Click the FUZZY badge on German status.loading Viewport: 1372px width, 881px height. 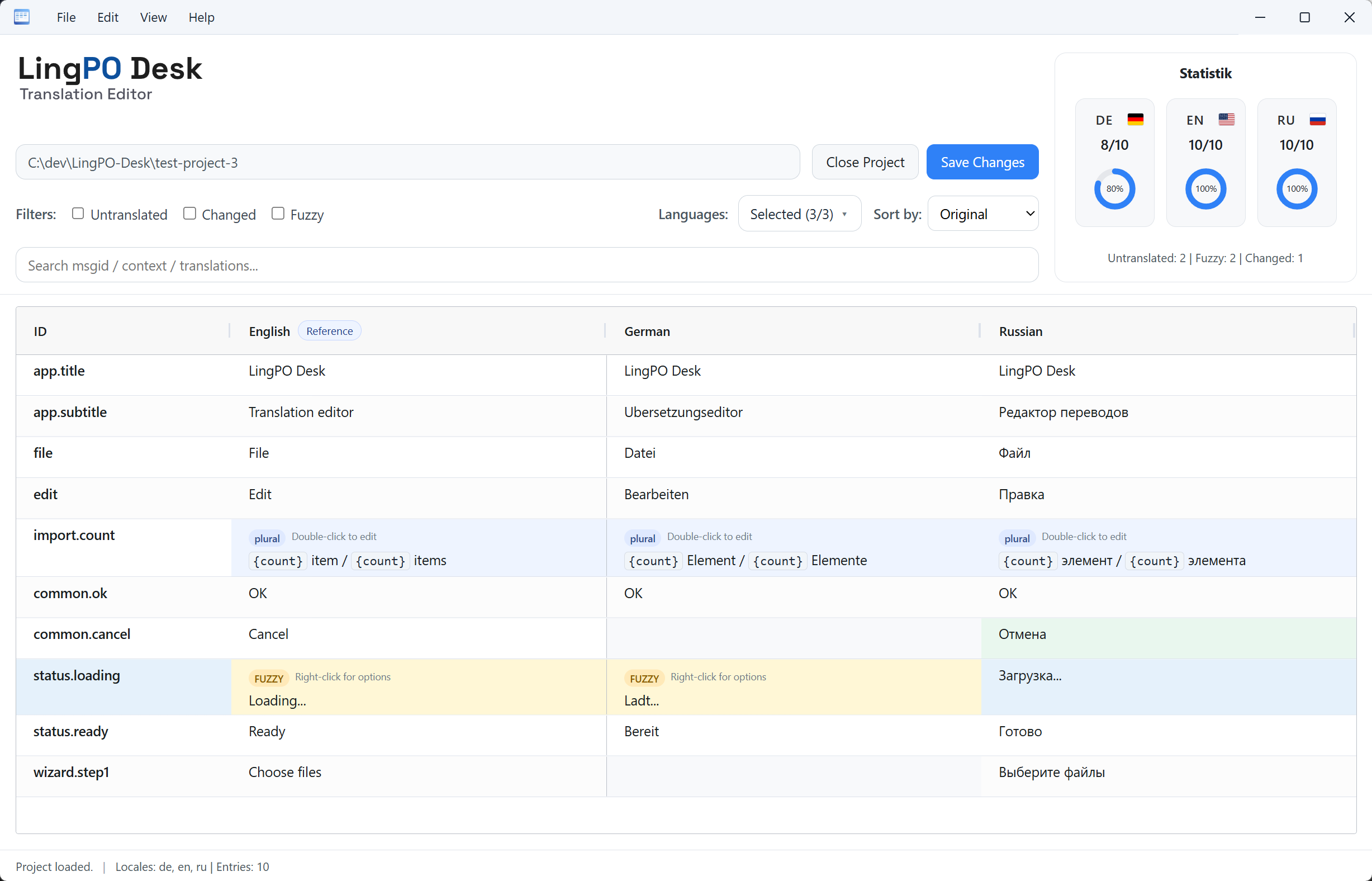click(x=644, y=678)
